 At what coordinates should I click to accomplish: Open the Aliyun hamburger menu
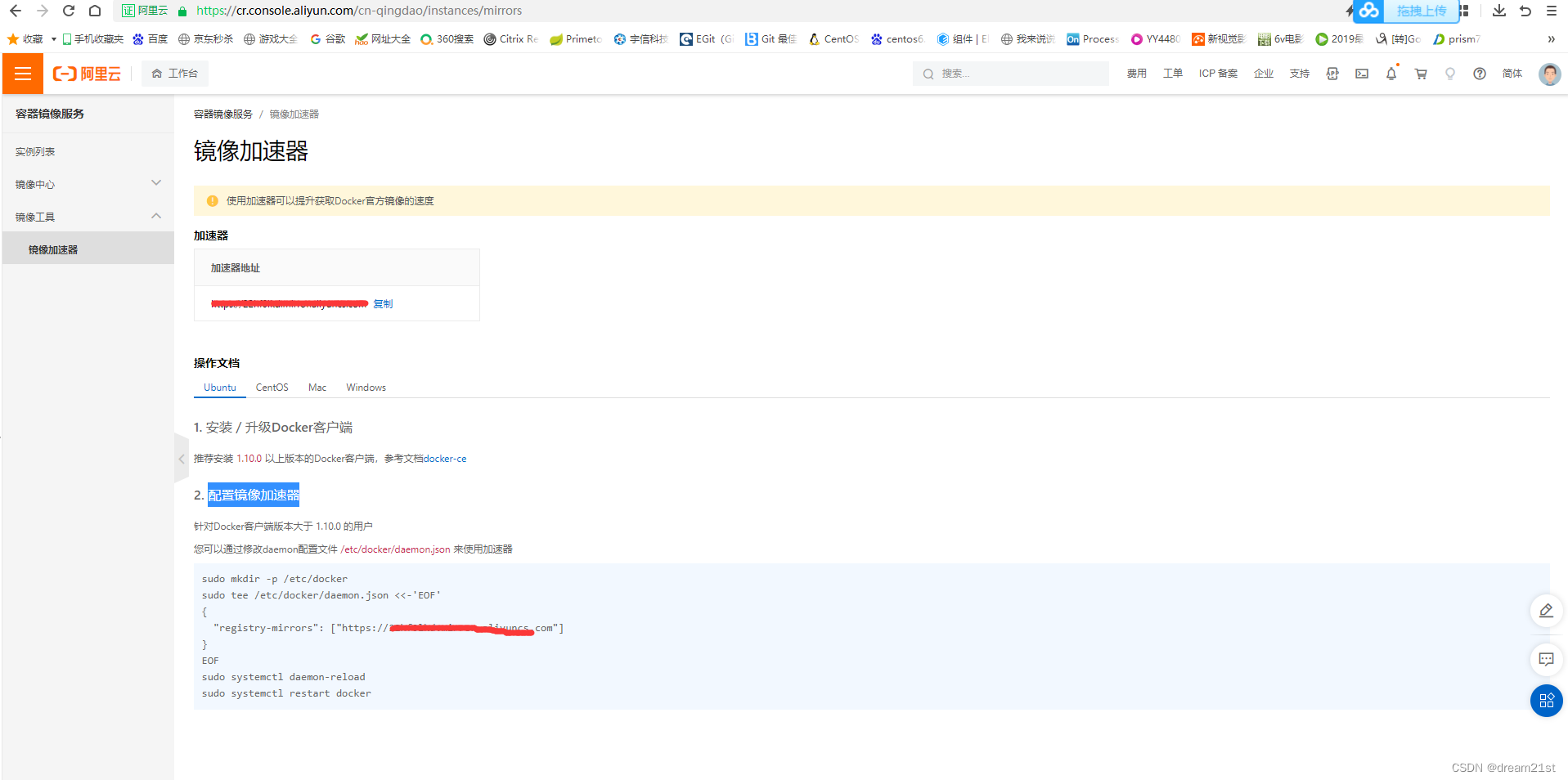tap(23, 74)
